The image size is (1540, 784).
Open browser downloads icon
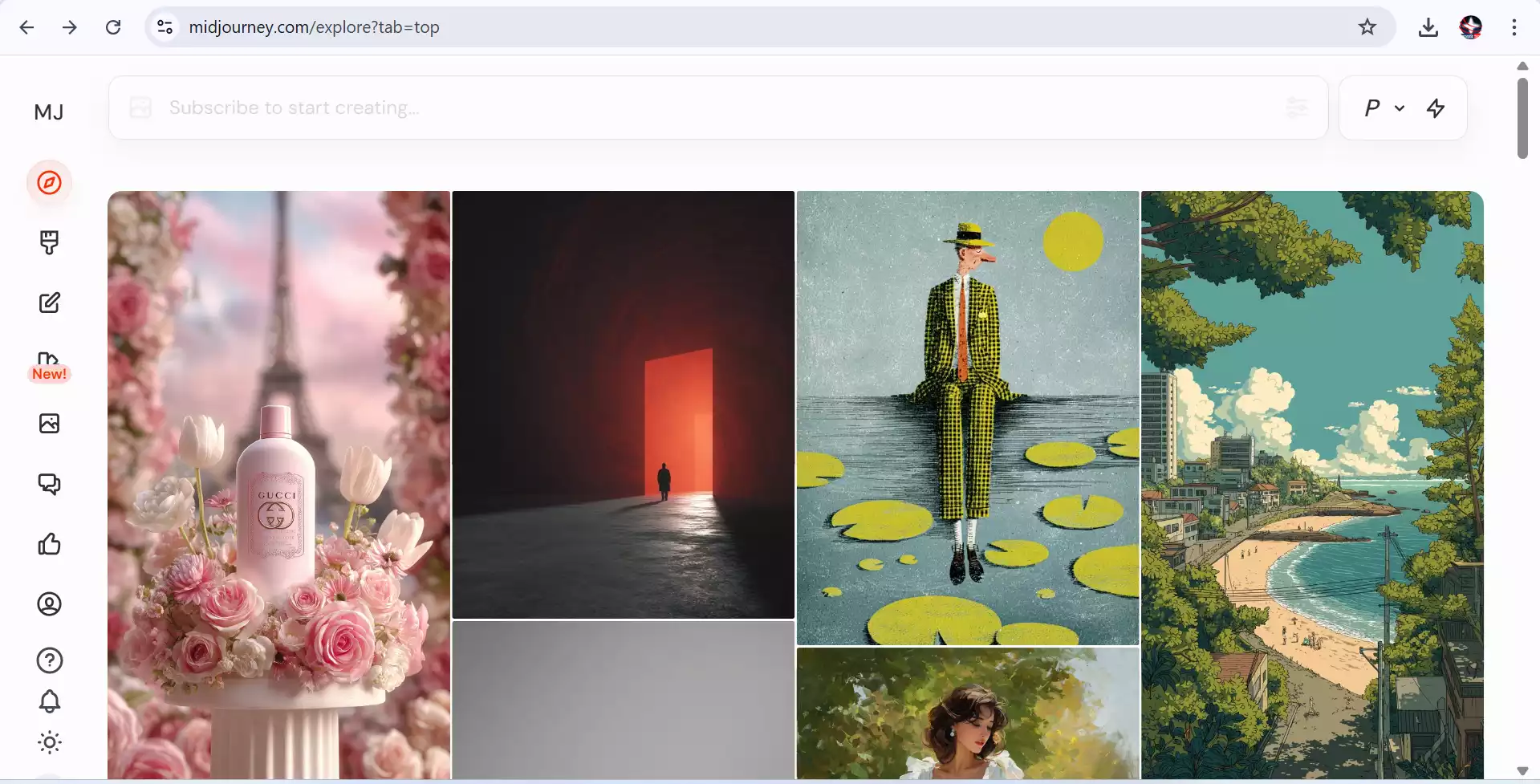pyautogui.click(x=1428, y=27)
